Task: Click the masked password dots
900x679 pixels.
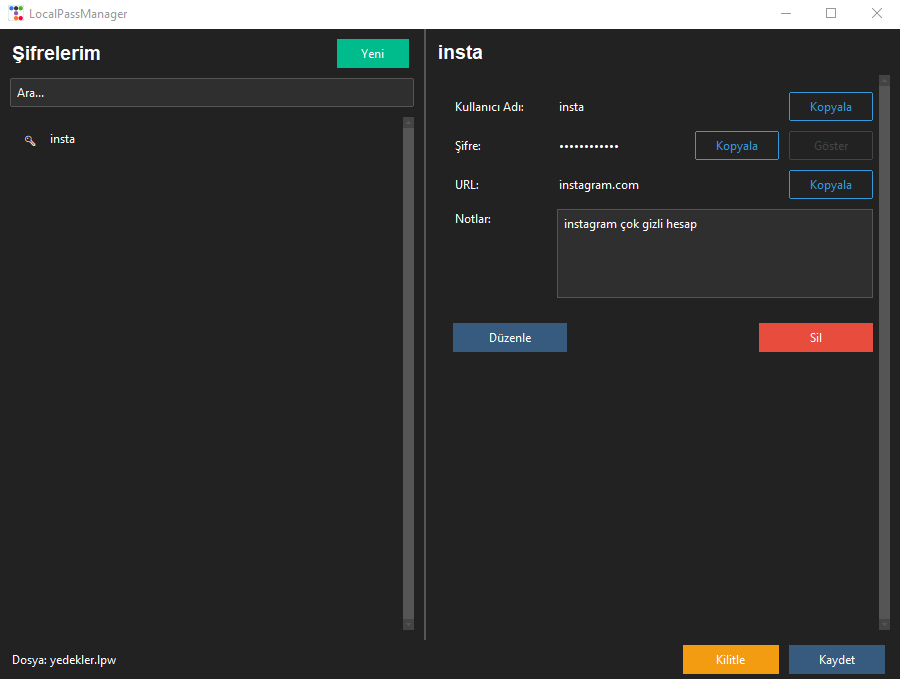Action: pyautogui.click(x=589, y=146)
